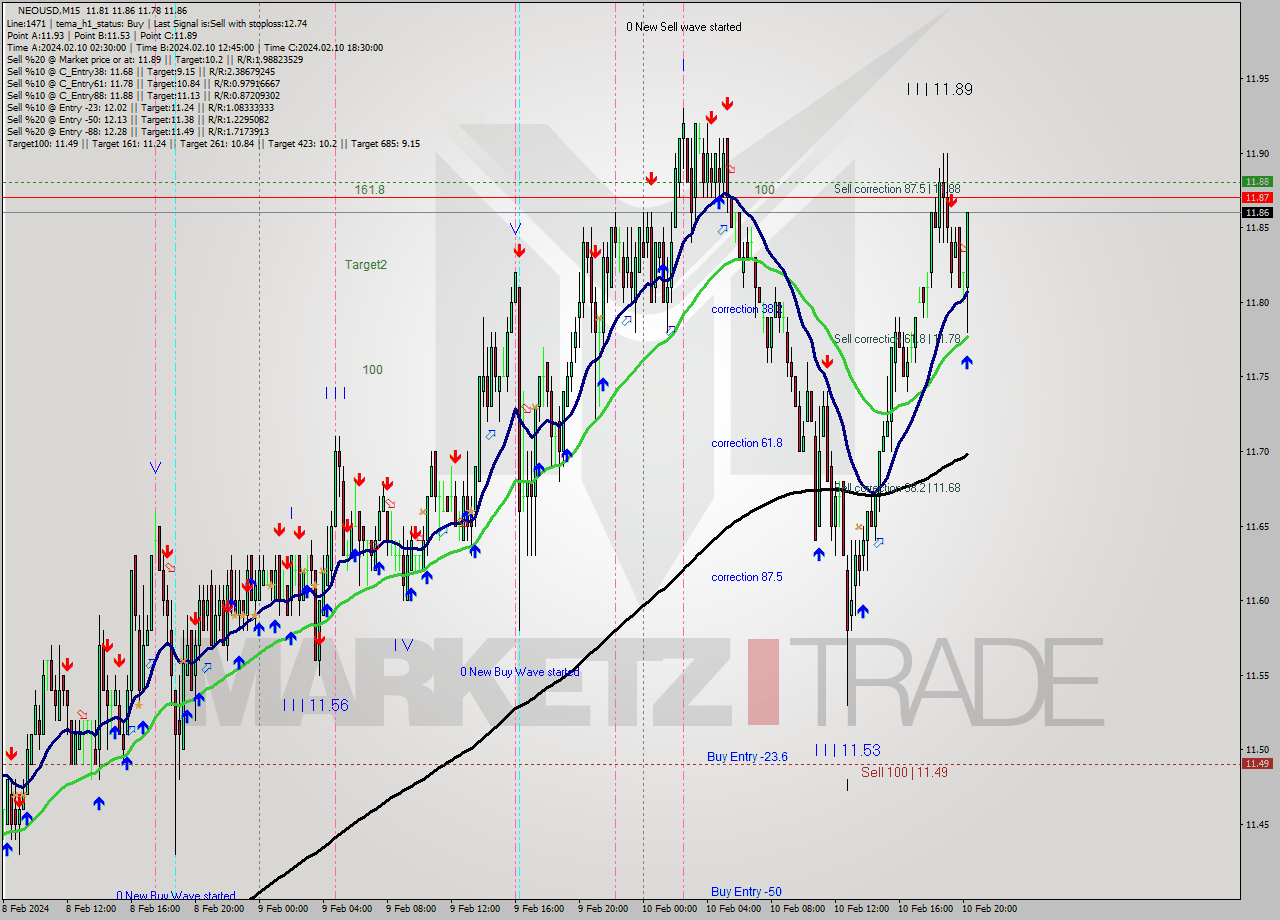Click the black 11.86 current price tag
This screenshot has width=1280, height=920.
(x=1257, y=212)
